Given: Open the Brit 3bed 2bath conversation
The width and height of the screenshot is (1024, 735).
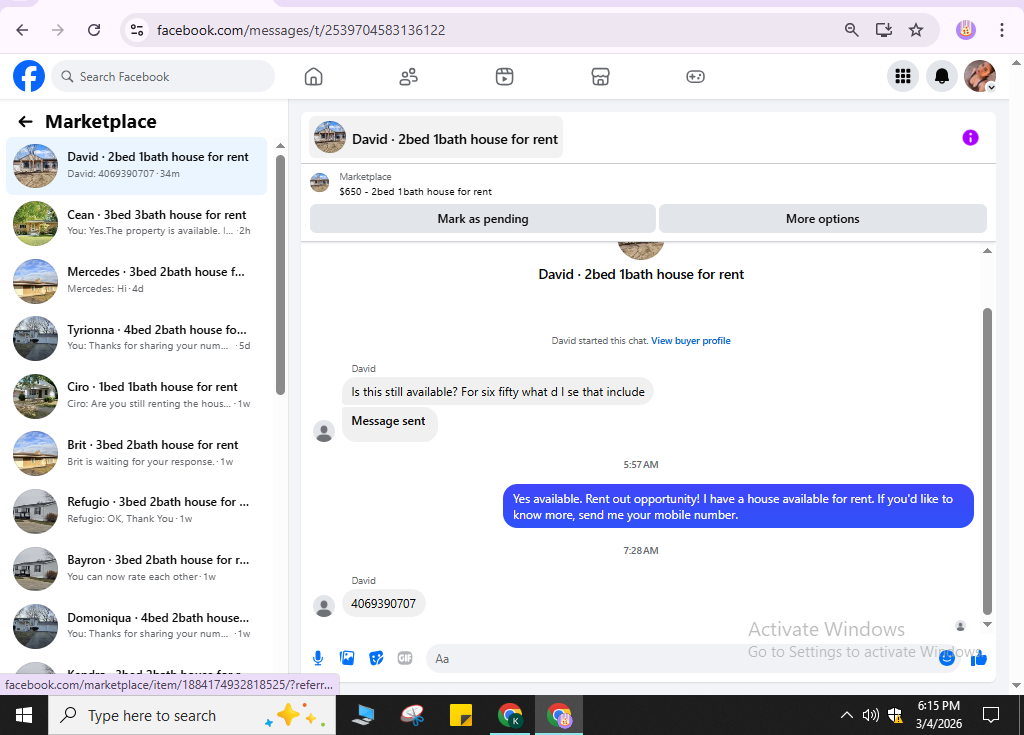Looking at the screenshot, I should point(136,453).
